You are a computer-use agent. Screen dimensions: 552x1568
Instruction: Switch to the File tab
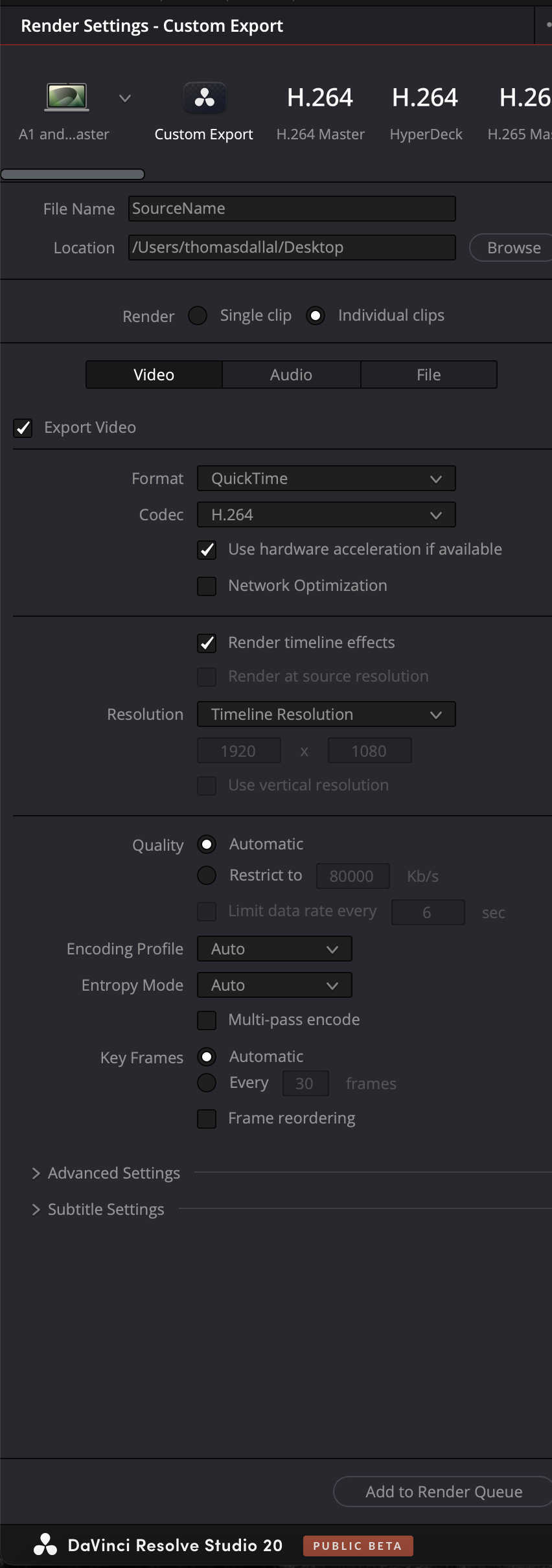click(x=428, y=375)
